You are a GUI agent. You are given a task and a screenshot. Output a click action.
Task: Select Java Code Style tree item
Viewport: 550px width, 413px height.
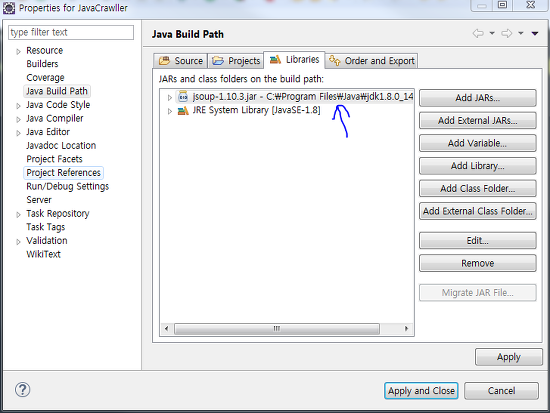[58, 105]
